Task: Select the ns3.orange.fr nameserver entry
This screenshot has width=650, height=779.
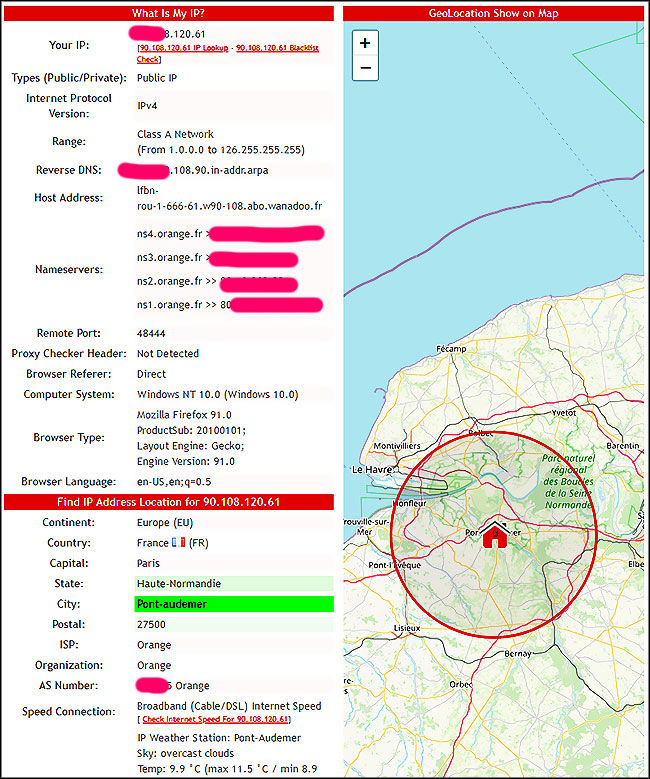Action: 169,258
